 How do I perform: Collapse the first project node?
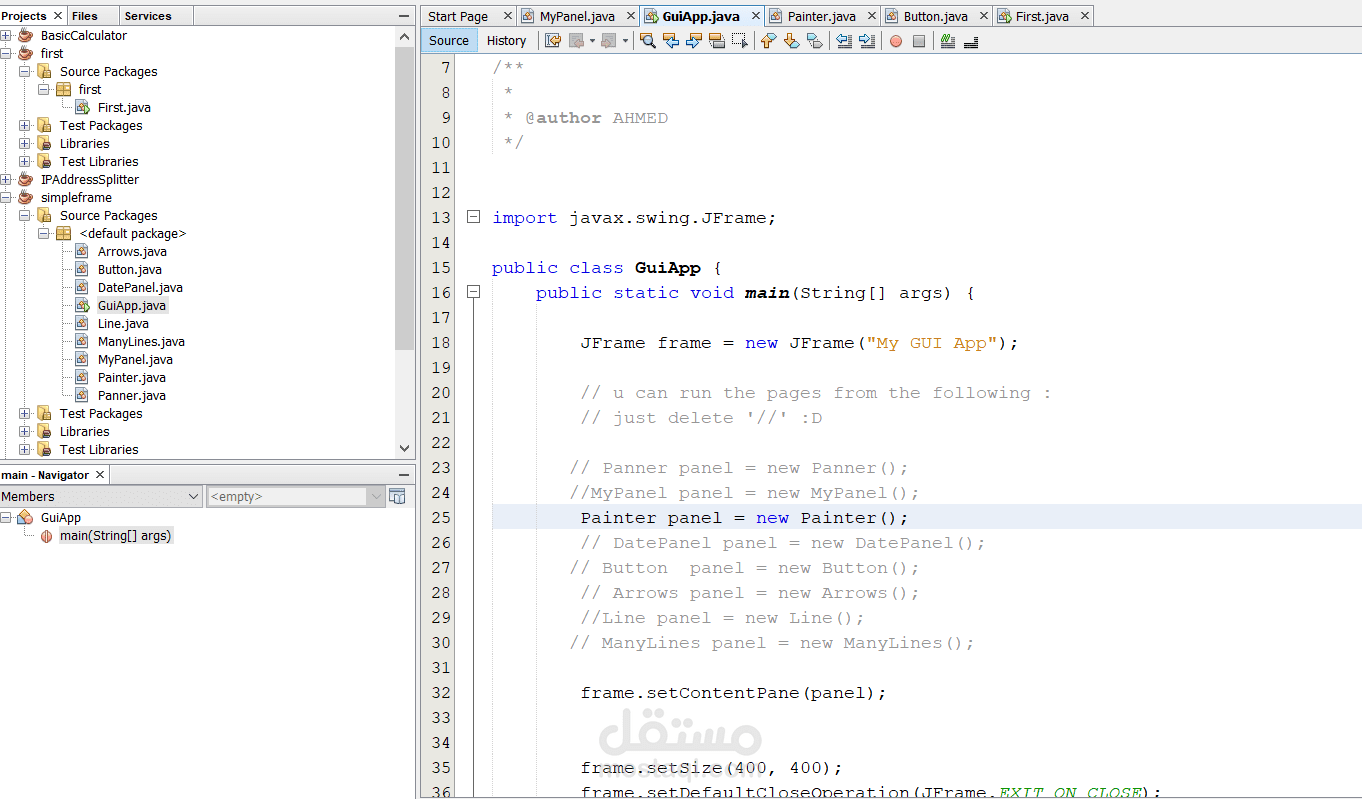pos(6,53)
